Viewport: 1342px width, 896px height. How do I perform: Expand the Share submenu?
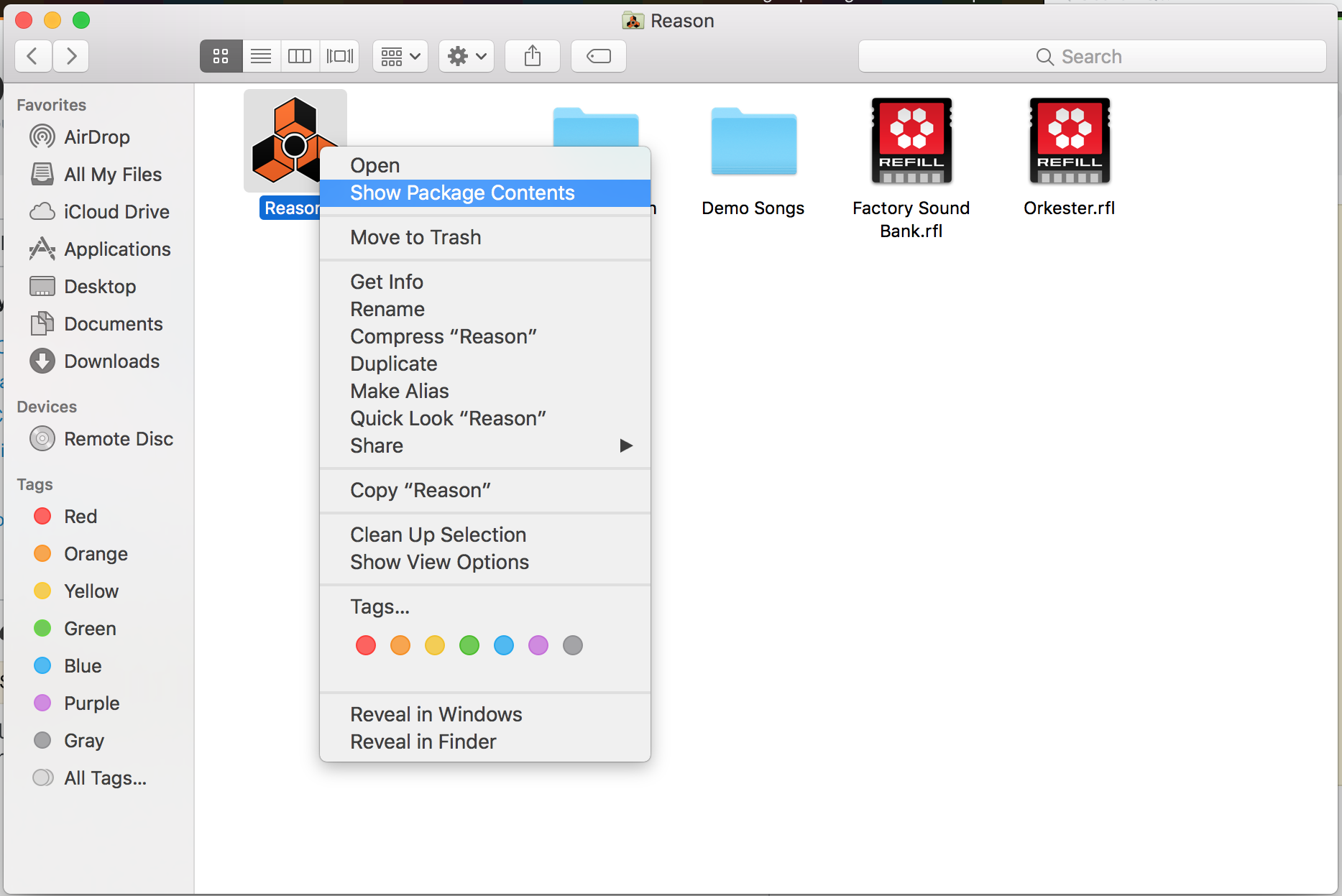pos(485,445)
